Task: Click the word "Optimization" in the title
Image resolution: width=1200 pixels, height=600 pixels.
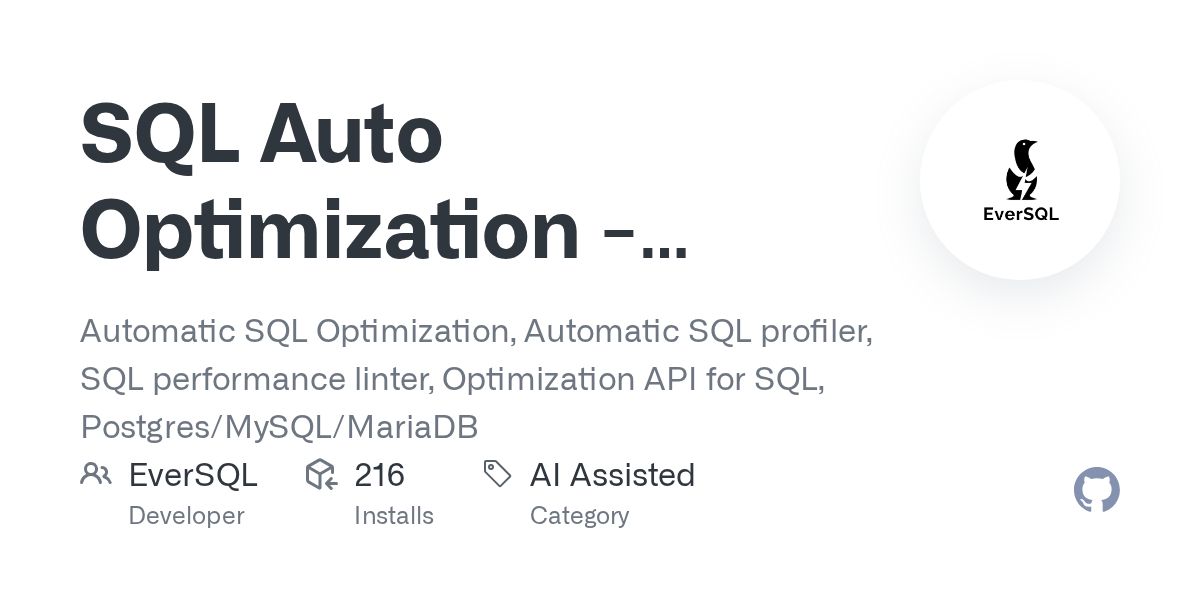Action: 330,230
